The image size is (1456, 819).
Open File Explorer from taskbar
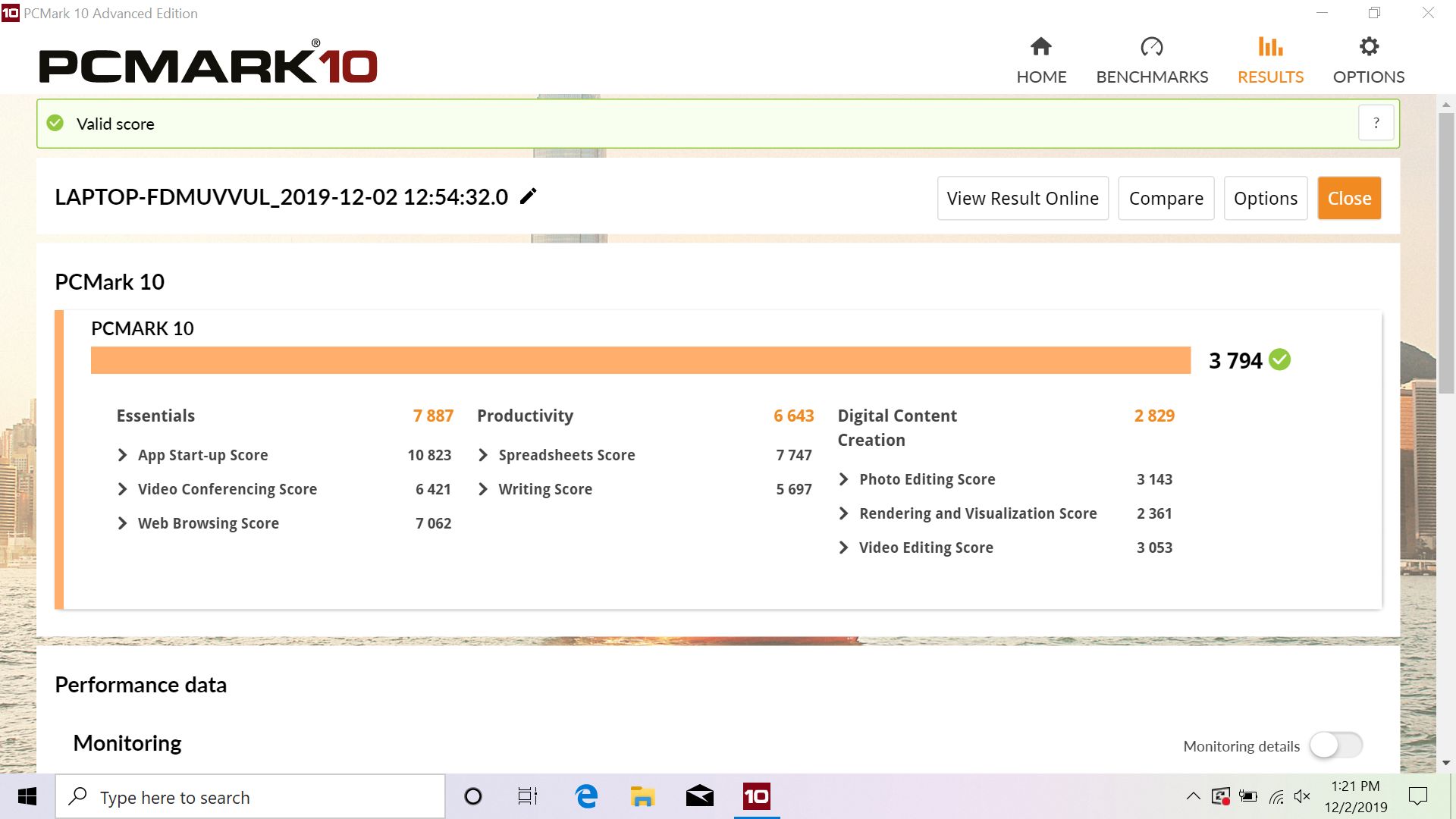click(x=642, y=796)
